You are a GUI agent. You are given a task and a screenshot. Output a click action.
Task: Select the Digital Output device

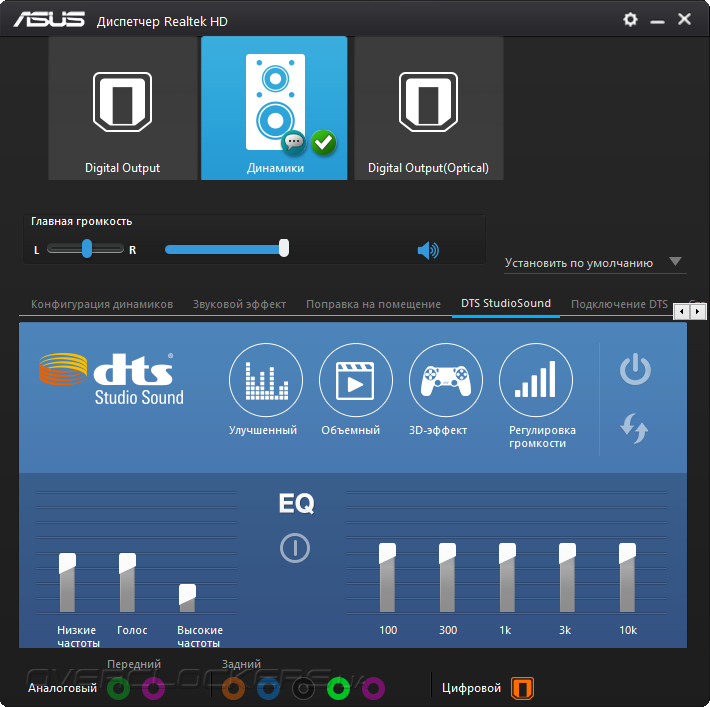122,108
